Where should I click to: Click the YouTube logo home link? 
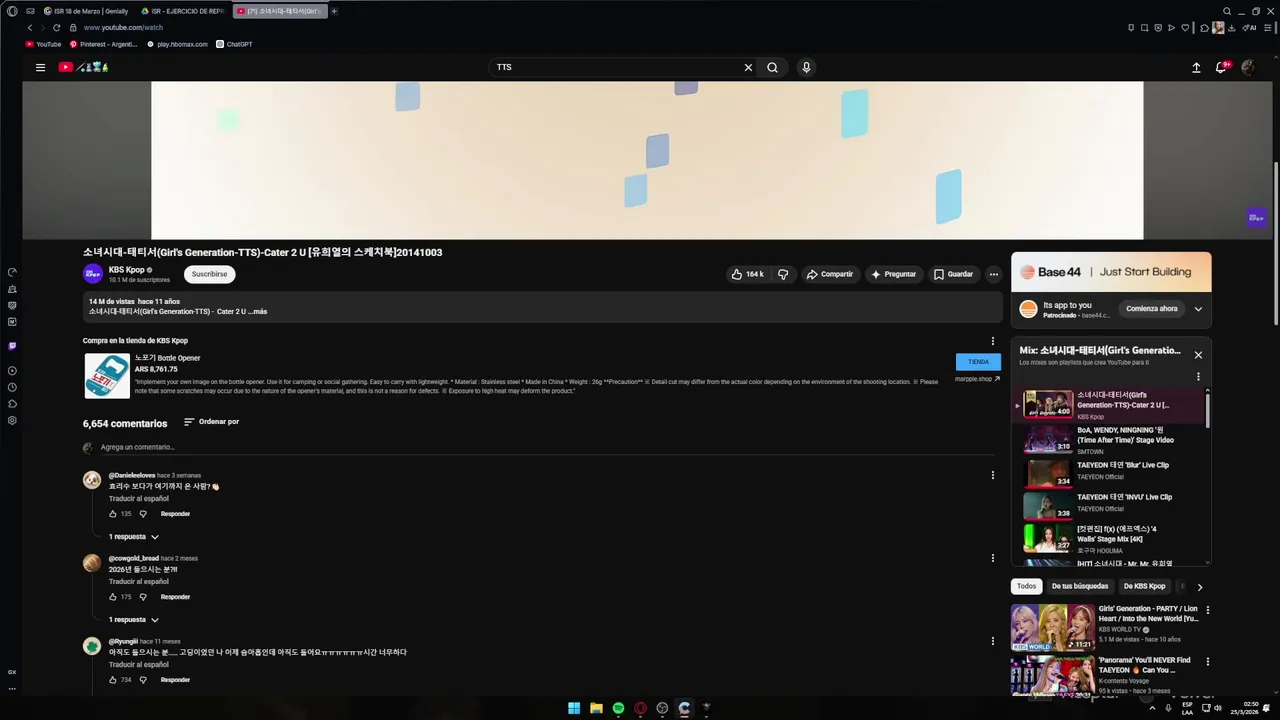coord(83,67)
